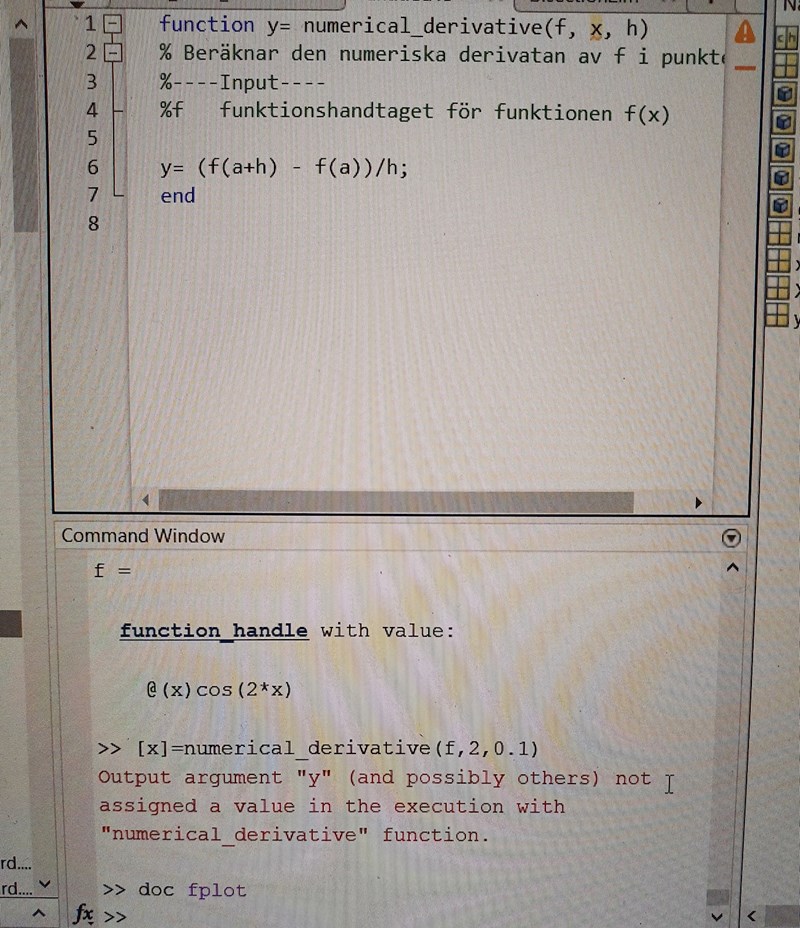Click the editor horizontal scrollbar thumb

tap(395, 502)
